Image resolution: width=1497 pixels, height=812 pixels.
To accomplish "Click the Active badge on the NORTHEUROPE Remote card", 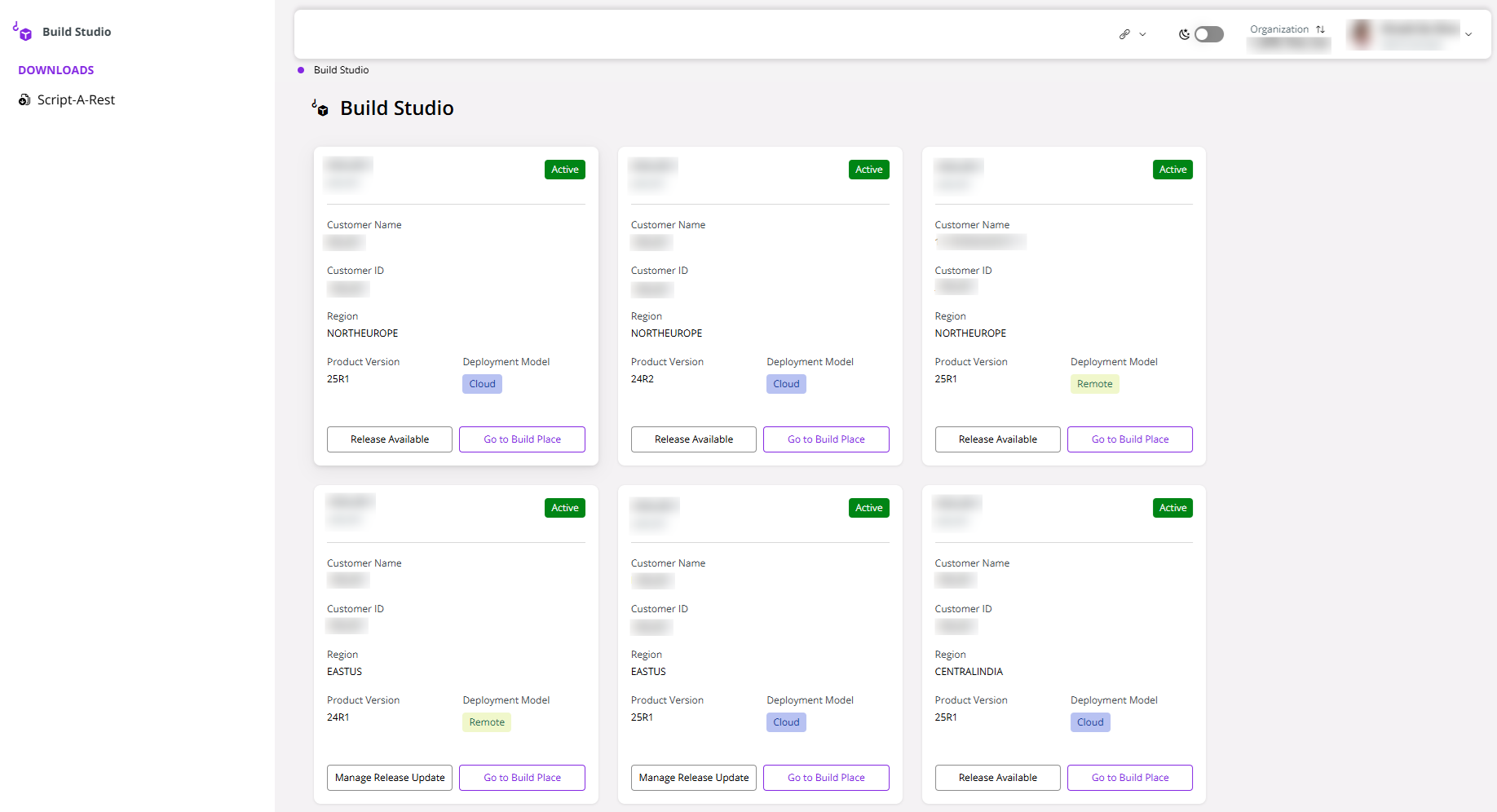I will [x=1173, y=170].
